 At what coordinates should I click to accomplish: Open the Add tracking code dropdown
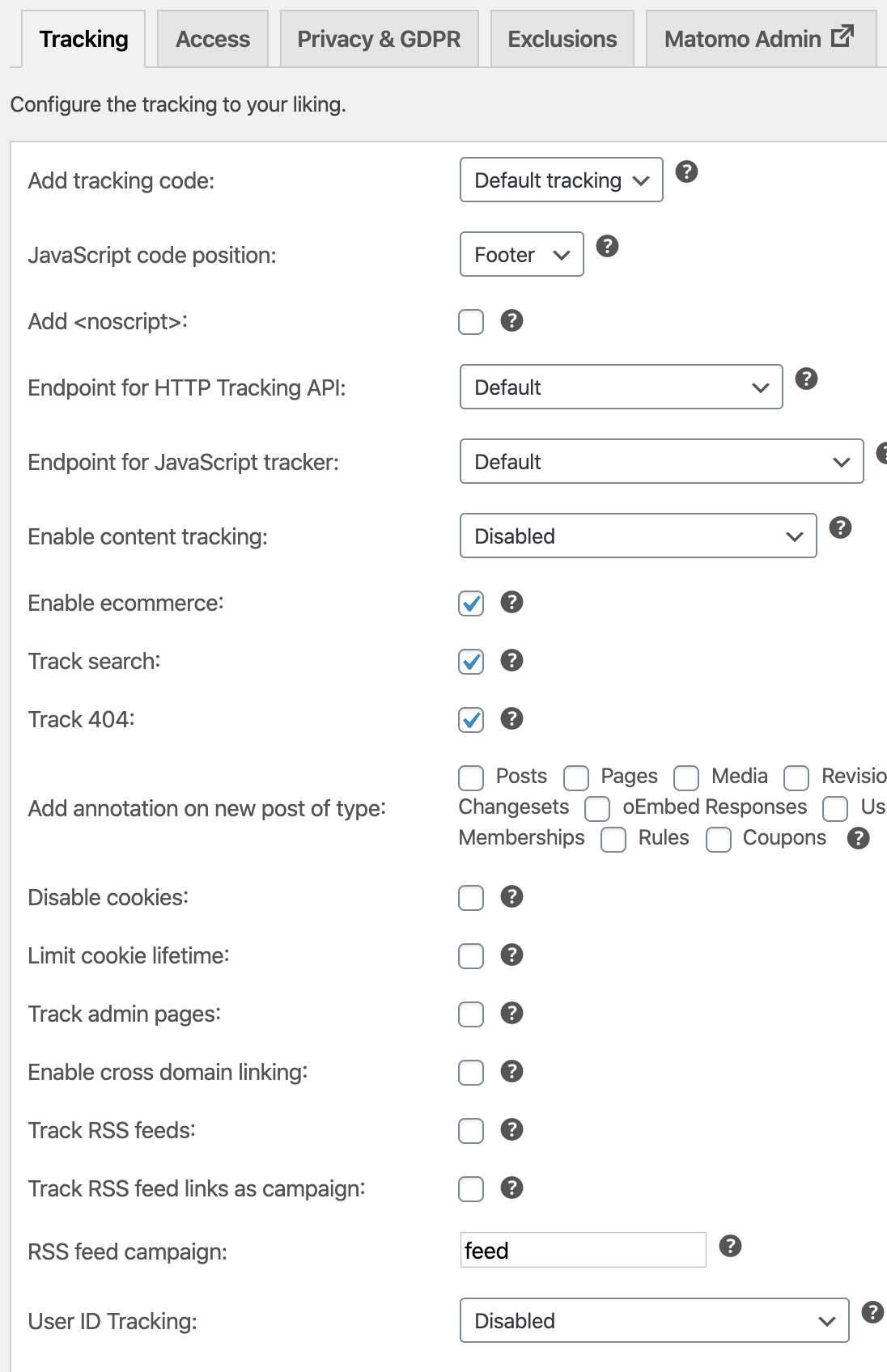561,180
